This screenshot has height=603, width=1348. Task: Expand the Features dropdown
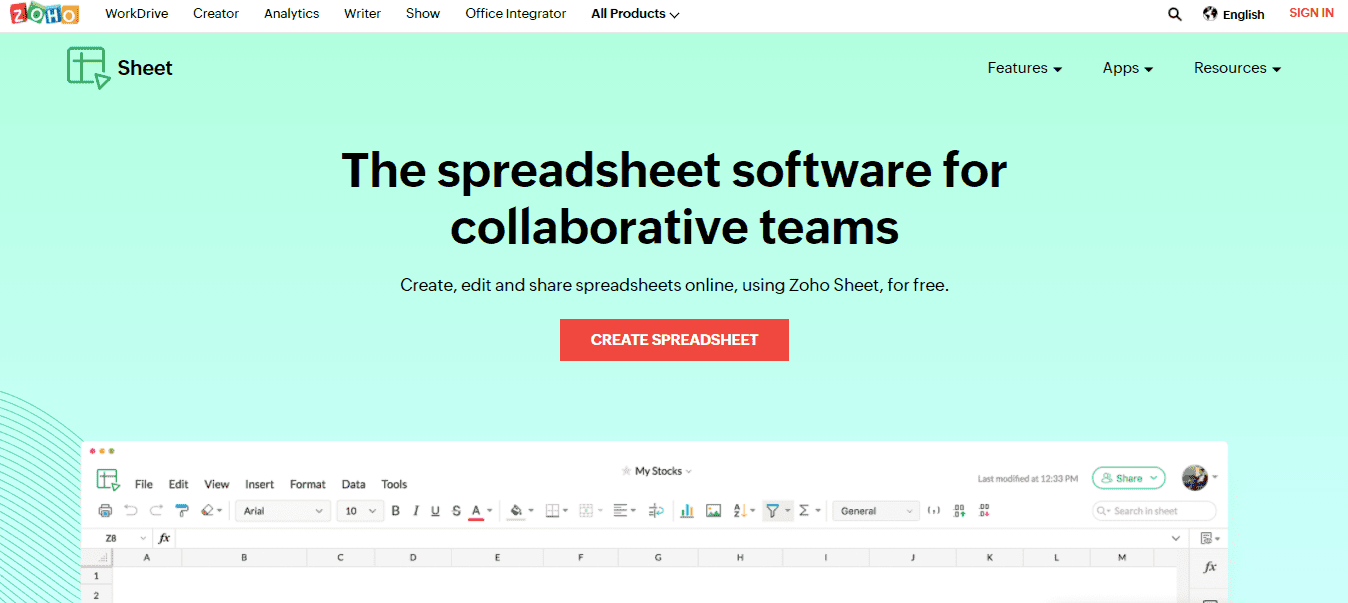[1025, 68]
